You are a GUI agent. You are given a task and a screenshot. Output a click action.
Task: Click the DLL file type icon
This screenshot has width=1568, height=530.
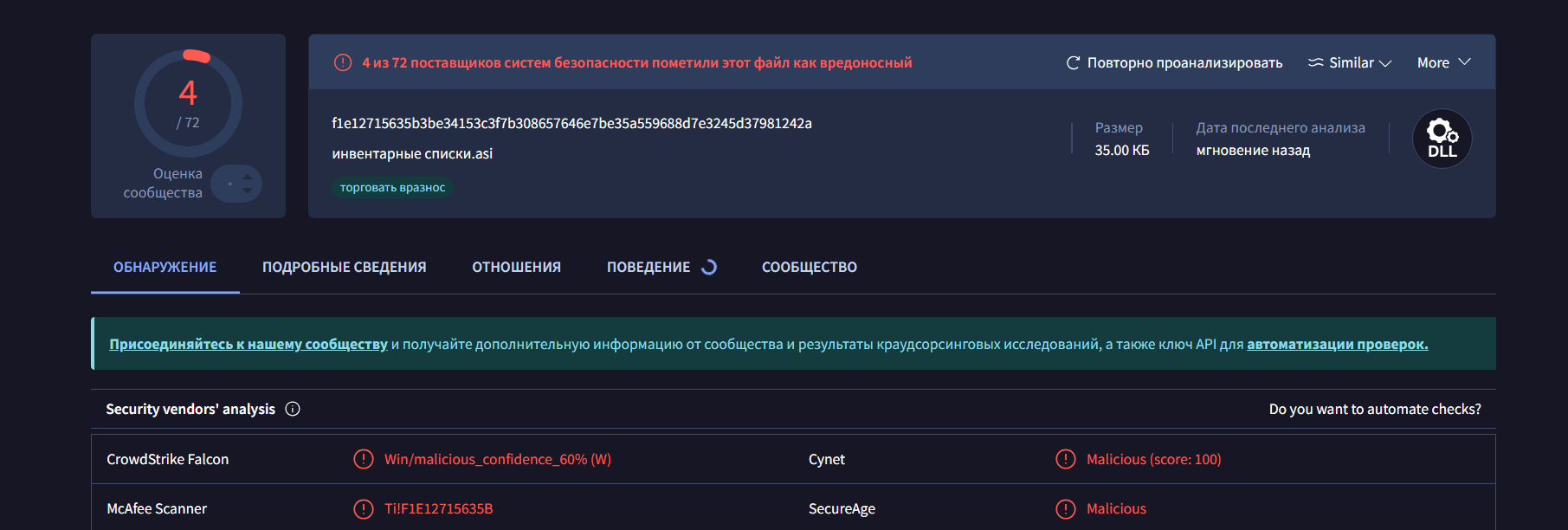[x=1442, y=139]
